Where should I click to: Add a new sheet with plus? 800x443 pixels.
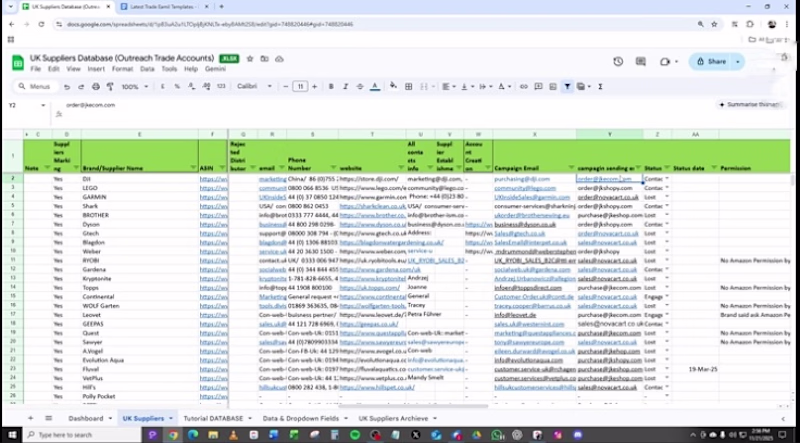click(x=31, y=418)
